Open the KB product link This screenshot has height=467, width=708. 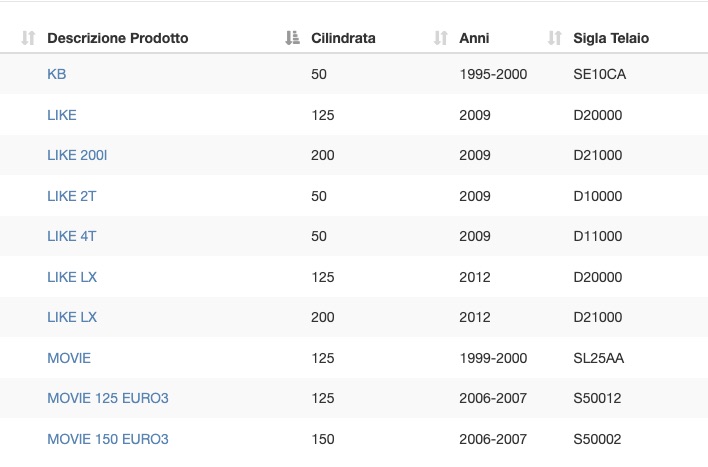(x=56, y=74)
